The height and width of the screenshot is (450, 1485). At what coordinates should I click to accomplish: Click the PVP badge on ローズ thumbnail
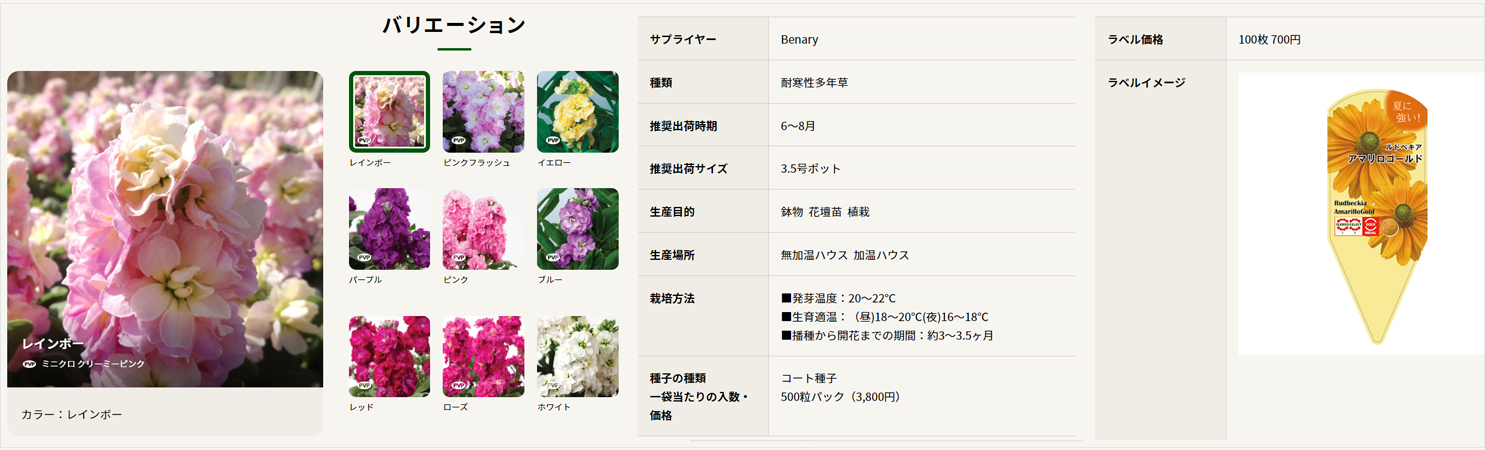(459, 385)
